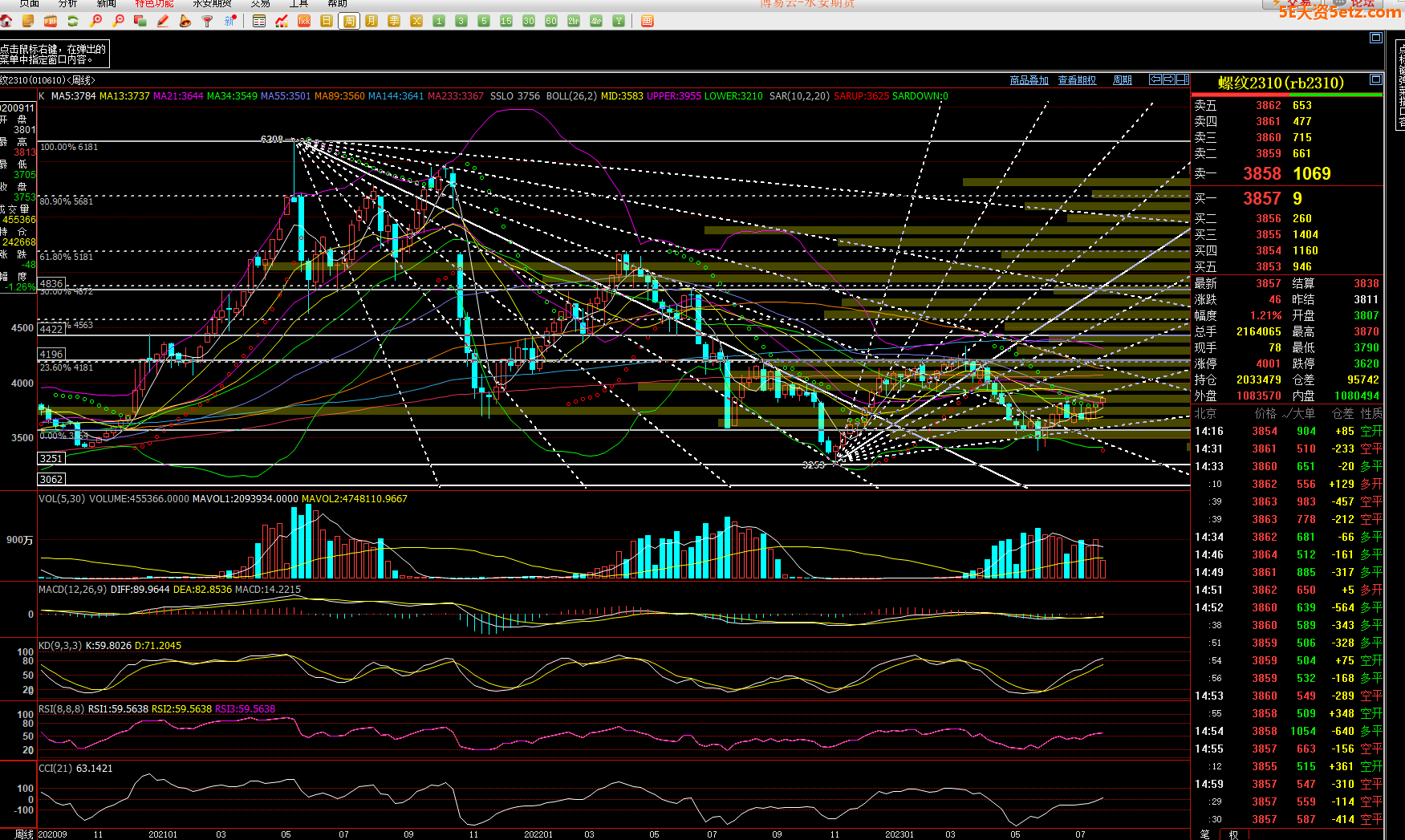Click the orange X period icon
The height and width of the screenshot is (840, 1405).
pyautogui.click(x=416, y=21)
